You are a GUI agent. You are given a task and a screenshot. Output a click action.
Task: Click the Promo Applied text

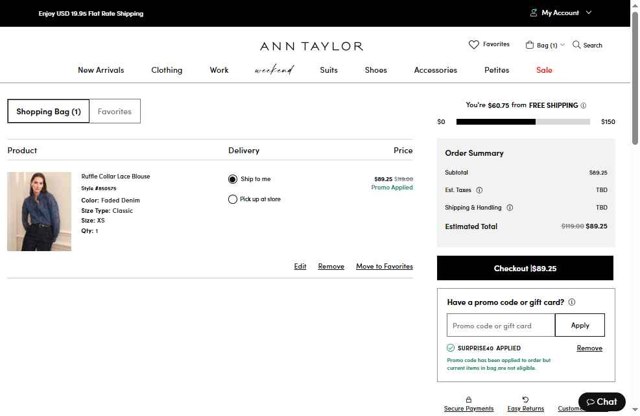click(392, 187)
